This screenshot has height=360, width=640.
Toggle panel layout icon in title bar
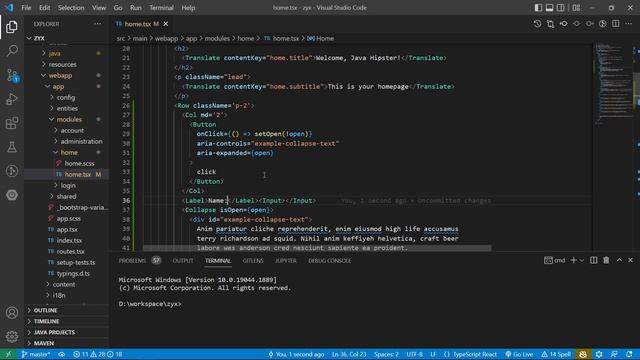pos(549,8)
